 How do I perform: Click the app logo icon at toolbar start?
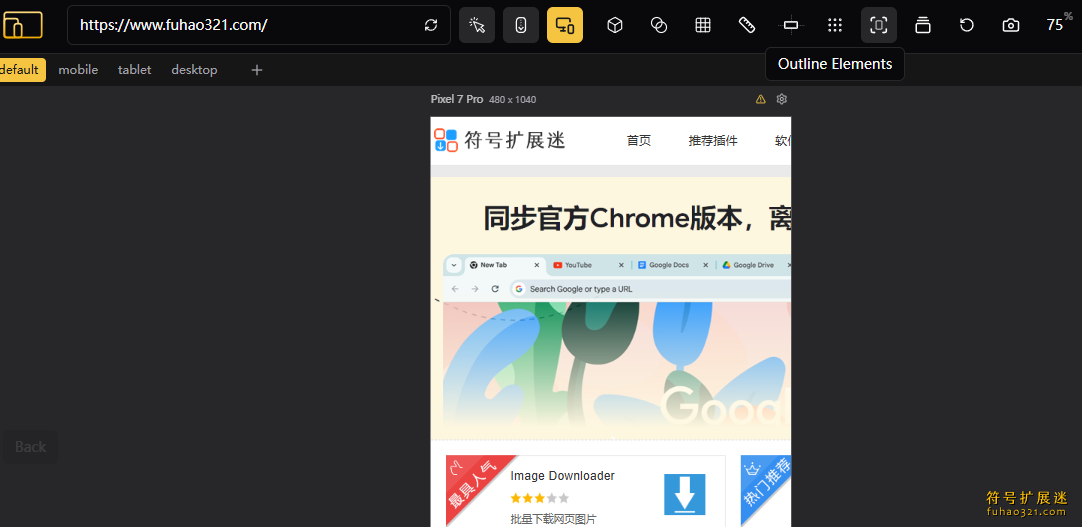(22, 26)
